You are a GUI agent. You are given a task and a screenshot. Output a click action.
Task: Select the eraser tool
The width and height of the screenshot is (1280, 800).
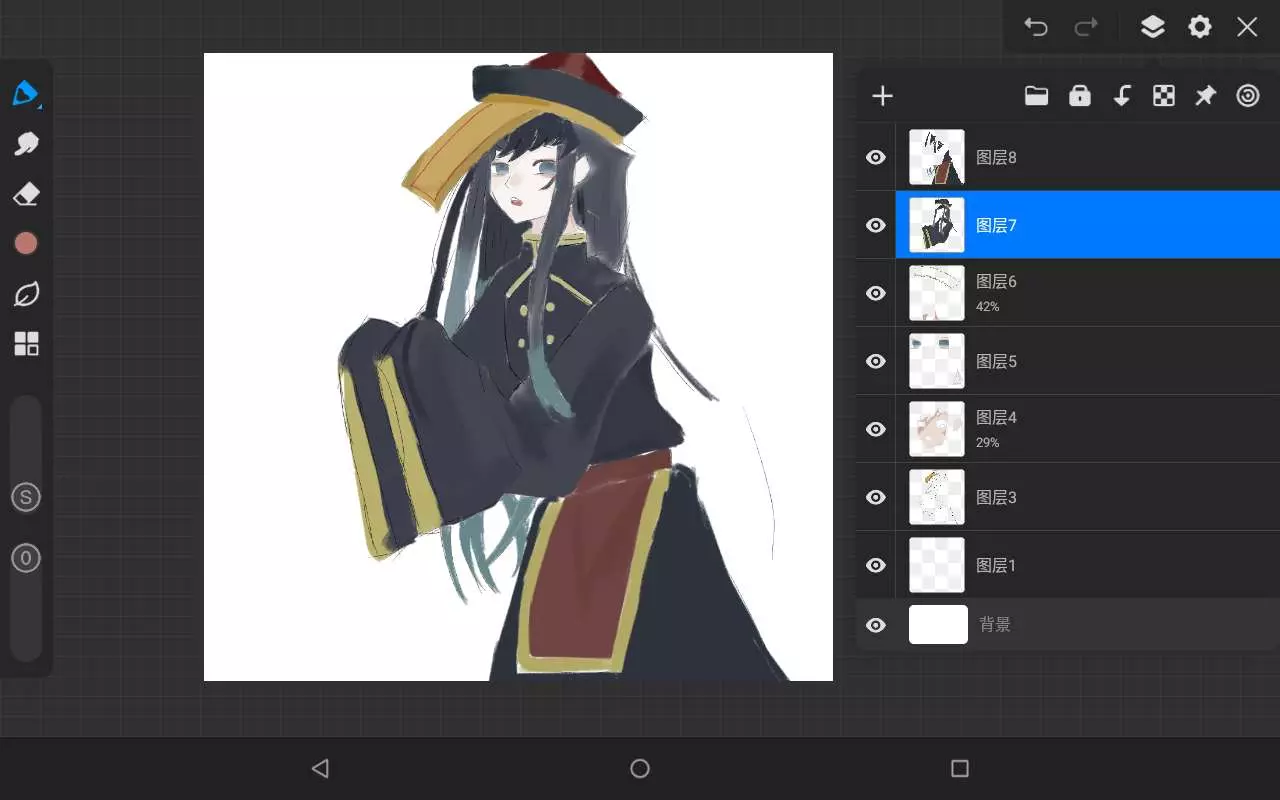(26, 194)
